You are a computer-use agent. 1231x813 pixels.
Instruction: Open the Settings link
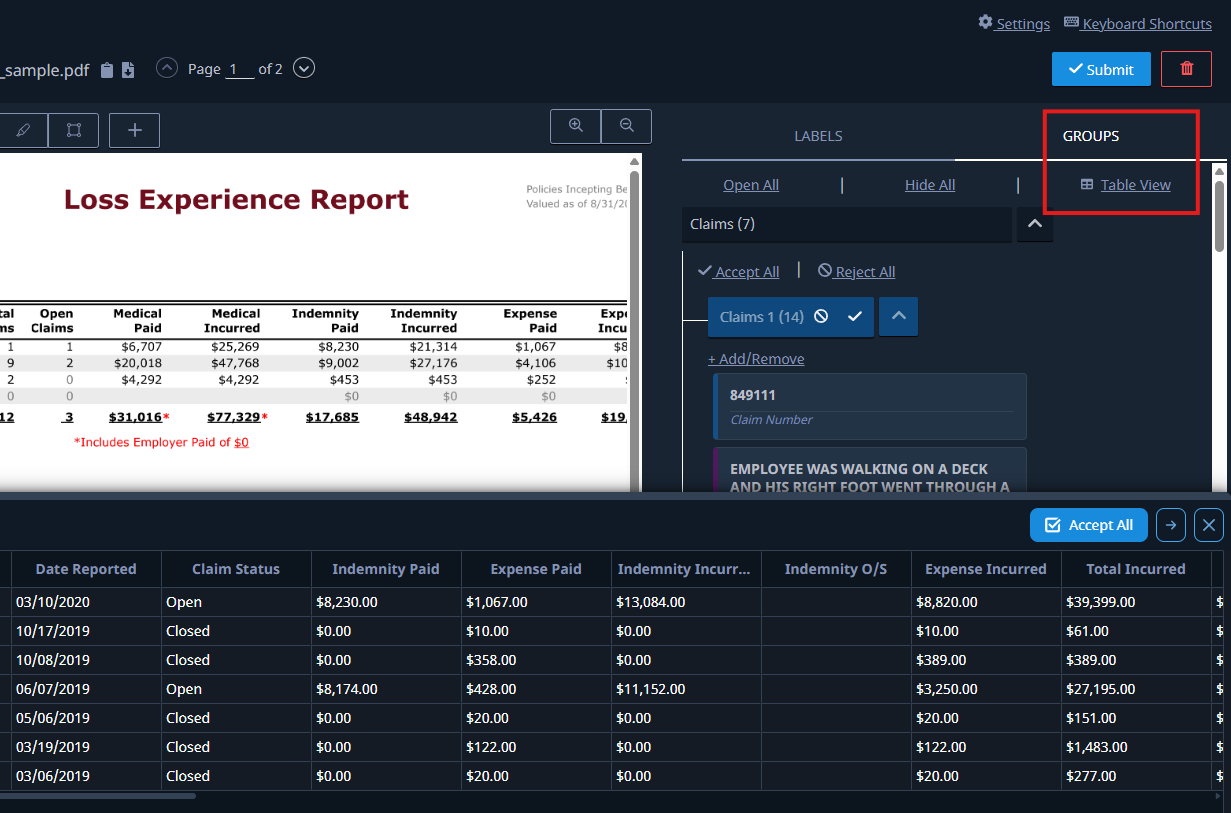[x=1014, y=24]
